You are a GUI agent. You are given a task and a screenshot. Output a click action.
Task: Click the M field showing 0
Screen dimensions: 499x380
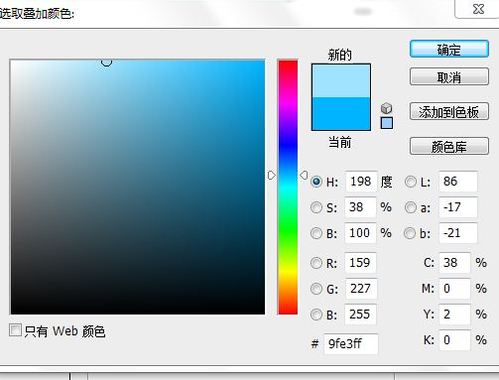tap(455, 289)
